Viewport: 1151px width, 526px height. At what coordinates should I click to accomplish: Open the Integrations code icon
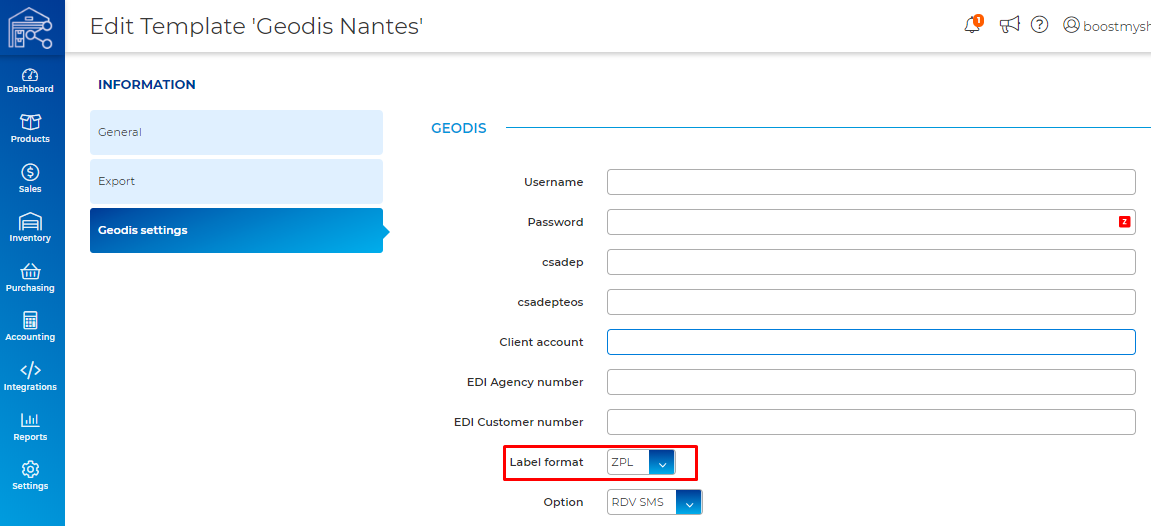[x=30, y=370]
